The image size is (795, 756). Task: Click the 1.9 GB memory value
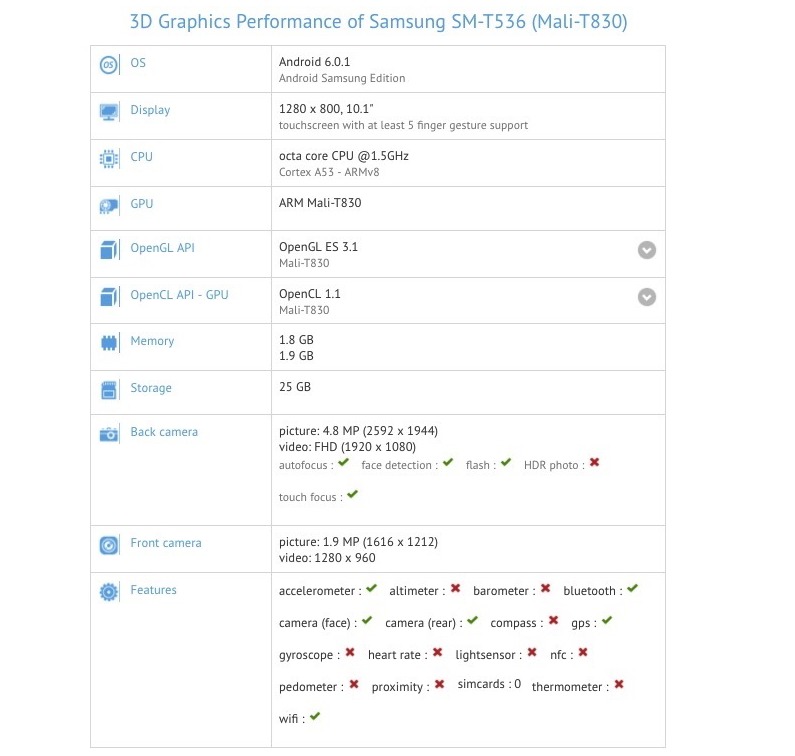click(x=296, y=356)
